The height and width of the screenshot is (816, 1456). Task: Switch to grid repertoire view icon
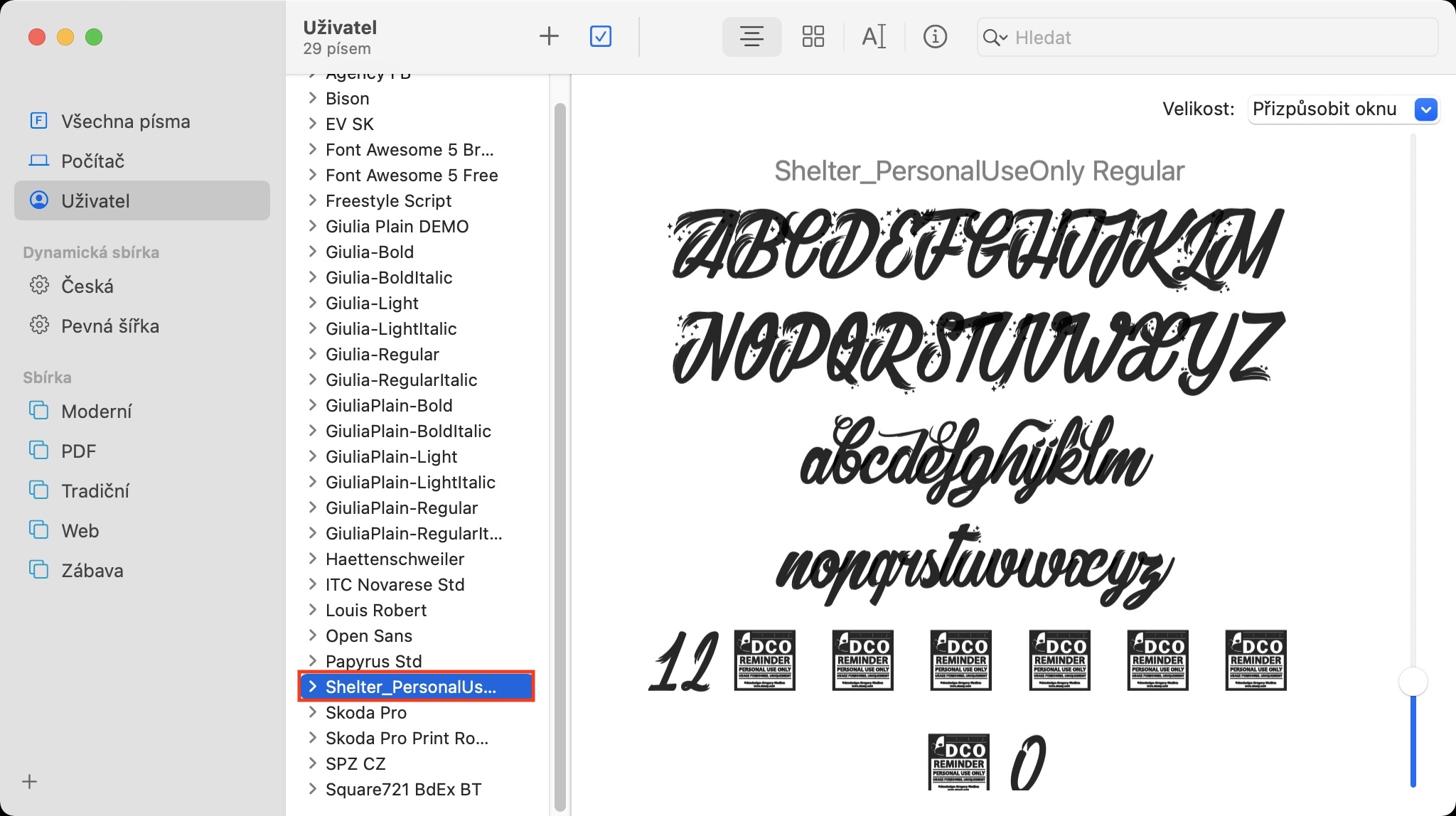pyautogui.click(x=813, y=36)
